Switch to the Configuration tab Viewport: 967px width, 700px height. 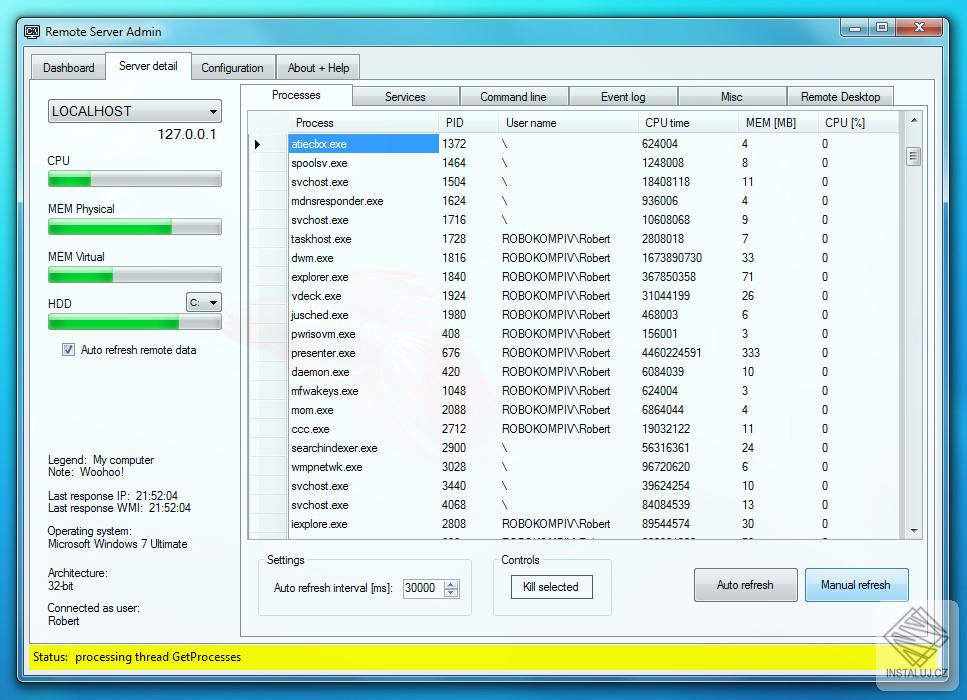[233, 67]
